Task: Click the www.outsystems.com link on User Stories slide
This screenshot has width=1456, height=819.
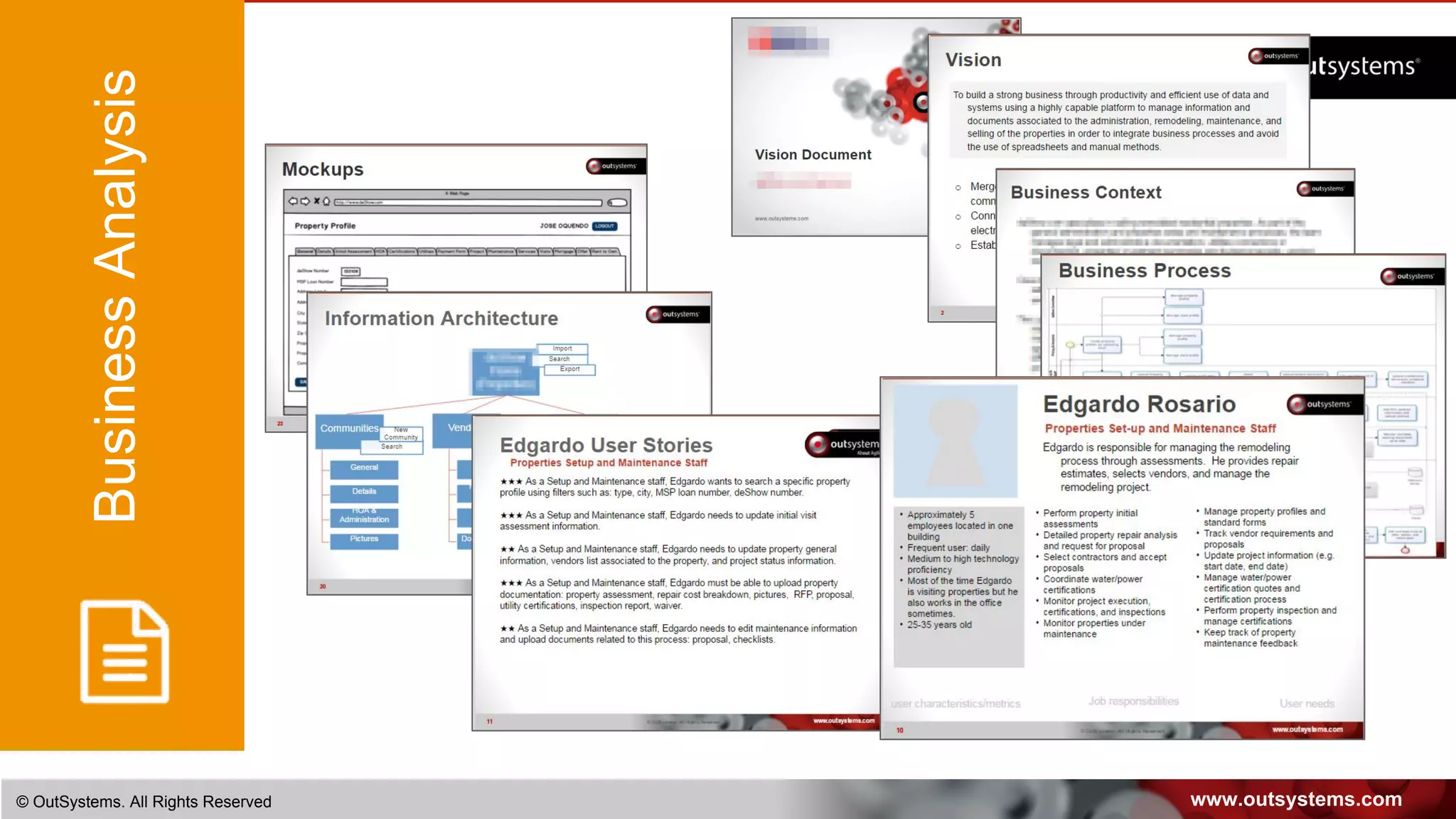Action: [844, 721]
